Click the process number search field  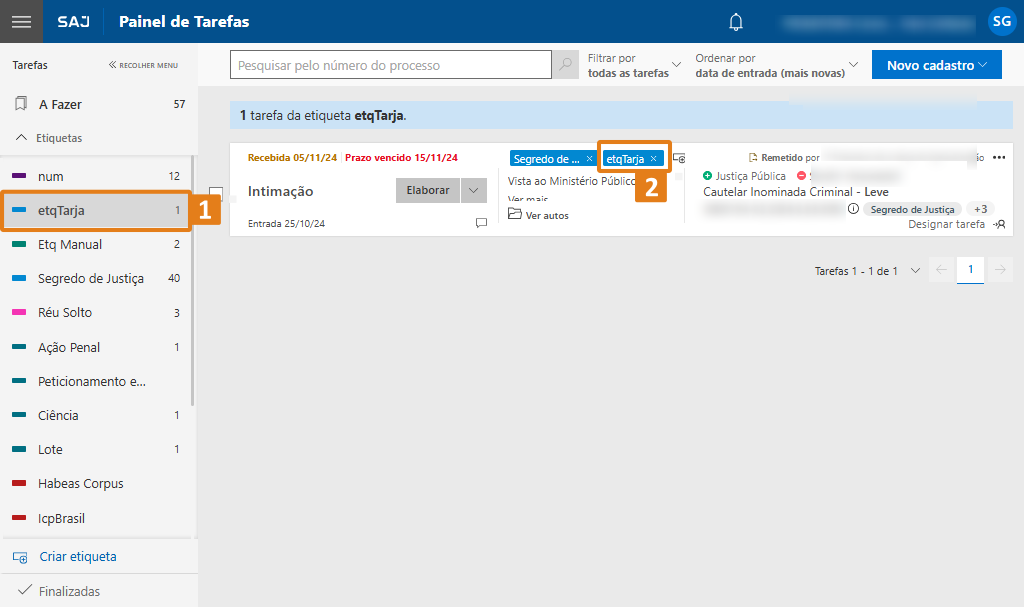click(391, 65)
